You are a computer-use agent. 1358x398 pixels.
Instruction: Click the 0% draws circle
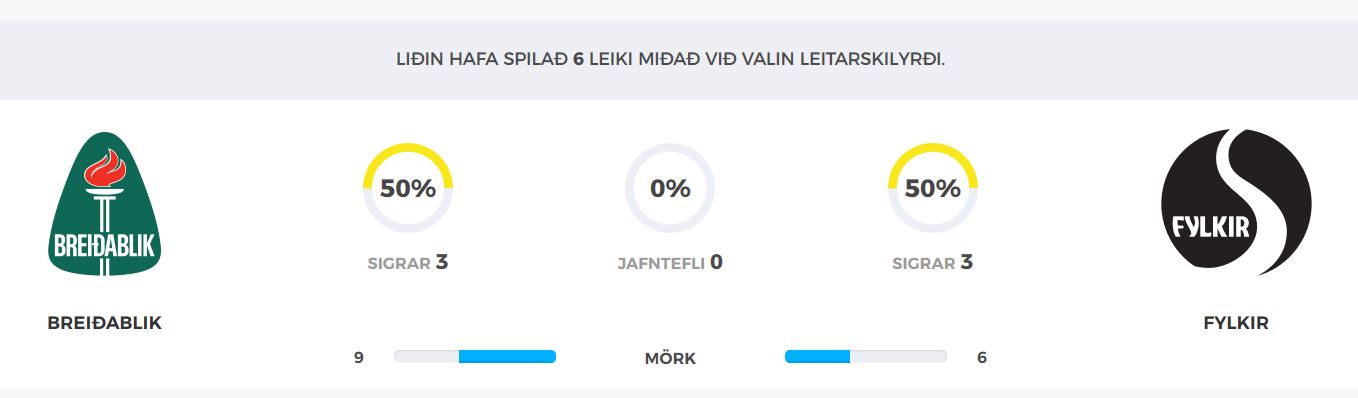[670, 188]
